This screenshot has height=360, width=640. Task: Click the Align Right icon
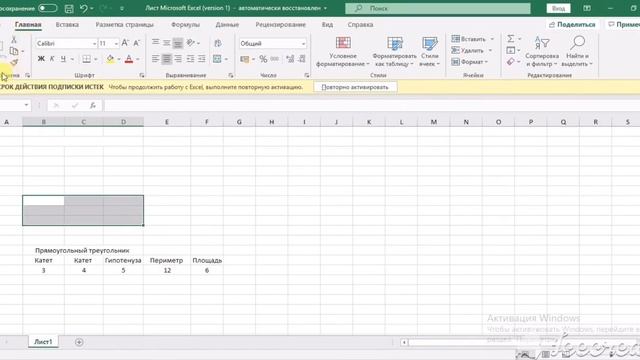click(178, 59)
